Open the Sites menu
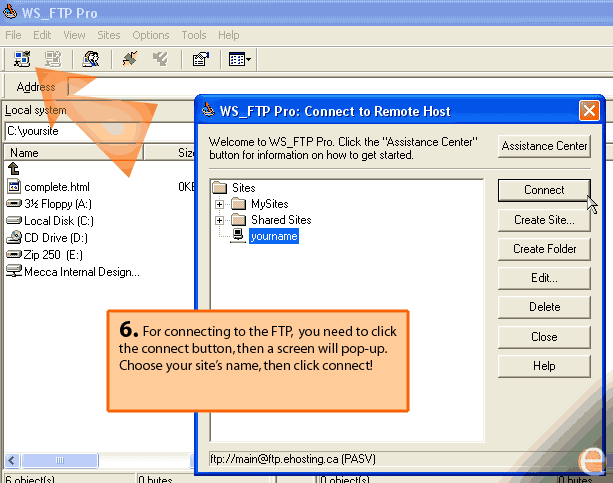Image resolution: width=613 pixels, height=483 pixels. 108,35
